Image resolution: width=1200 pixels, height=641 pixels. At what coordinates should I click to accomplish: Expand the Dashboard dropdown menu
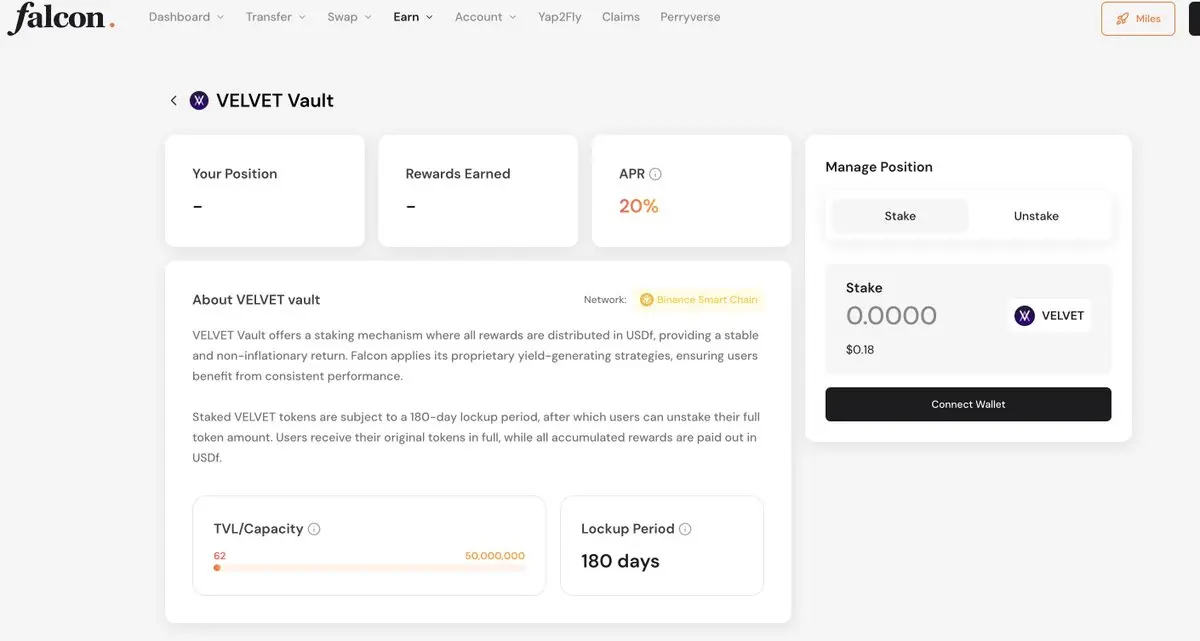point(186,17)
